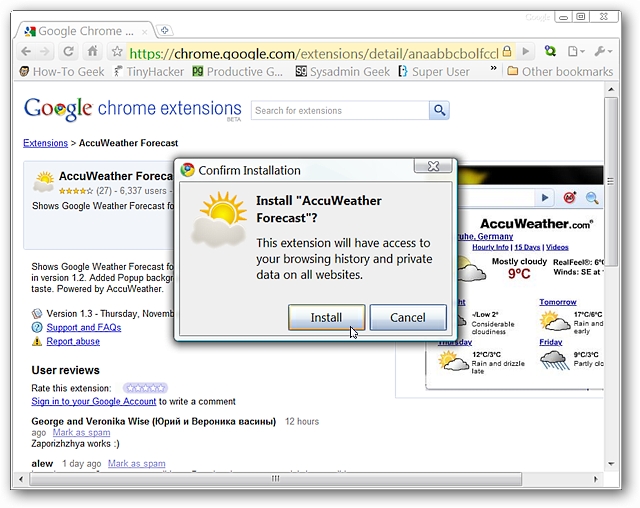Open the page menu dropdown
The image size is (640, 508).
pyautogui.click(x=576, y=51)
